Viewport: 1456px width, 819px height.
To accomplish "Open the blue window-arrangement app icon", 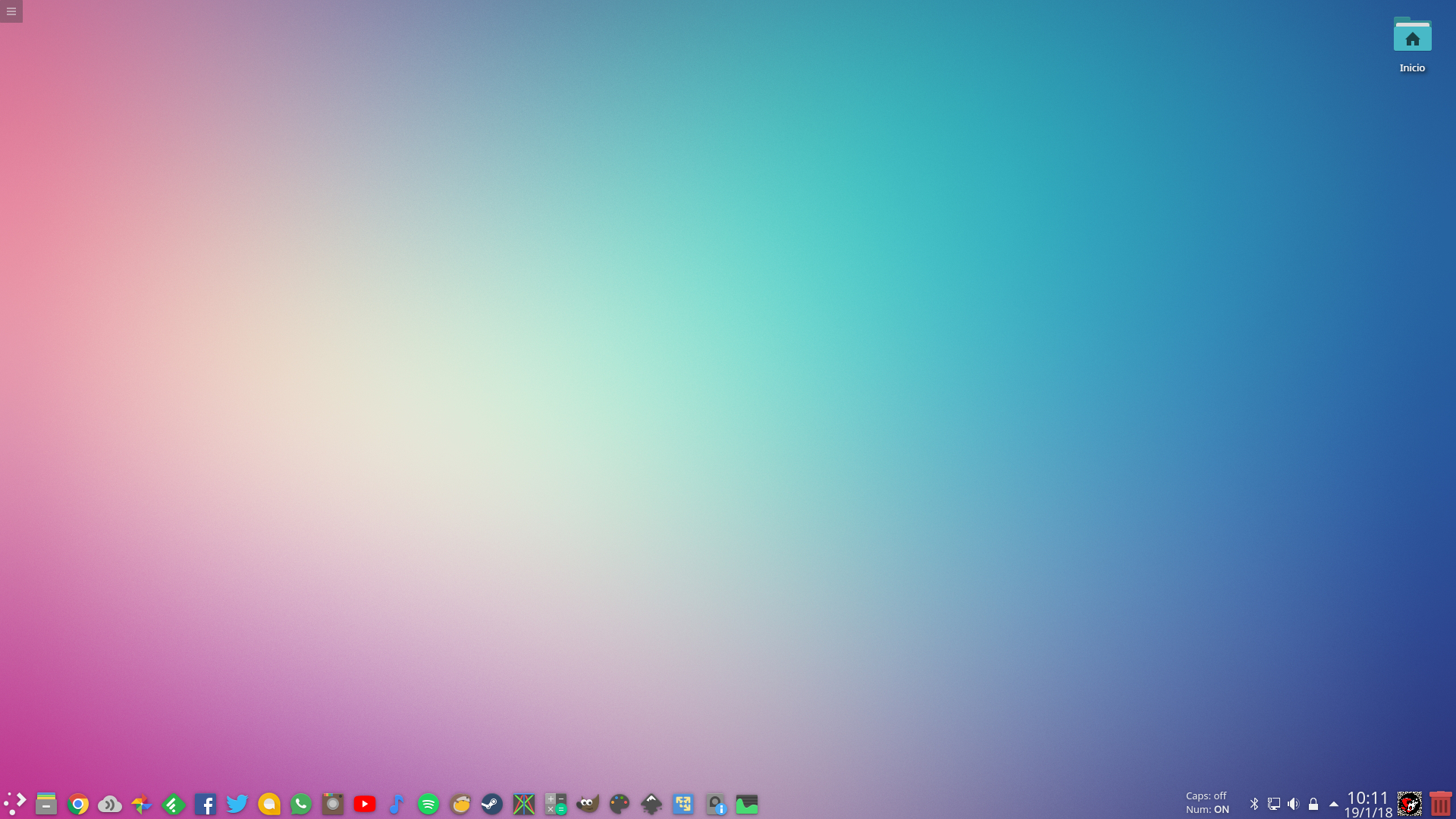I will [683, 804].
